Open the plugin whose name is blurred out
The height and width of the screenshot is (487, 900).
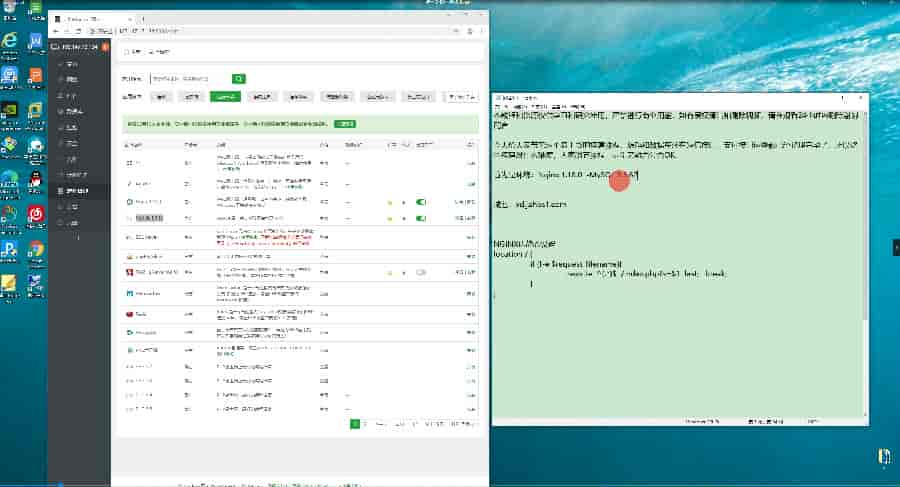(149, 218)
